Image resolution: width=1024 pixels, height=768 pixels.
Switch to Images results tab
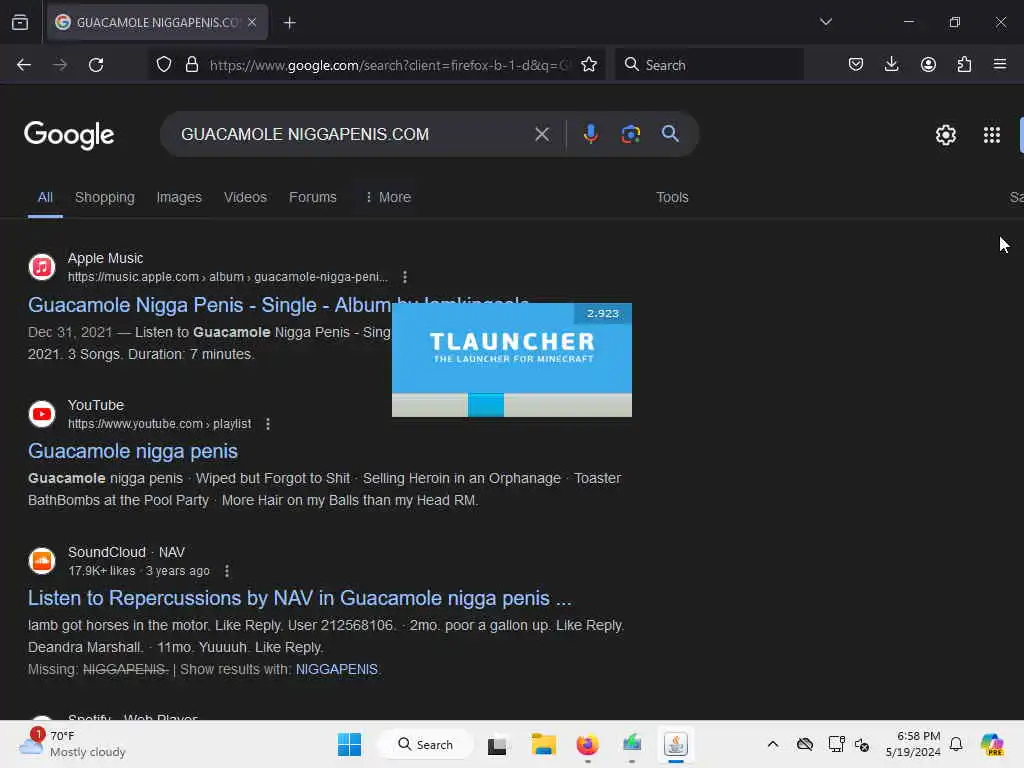click(x=179, y=197)
